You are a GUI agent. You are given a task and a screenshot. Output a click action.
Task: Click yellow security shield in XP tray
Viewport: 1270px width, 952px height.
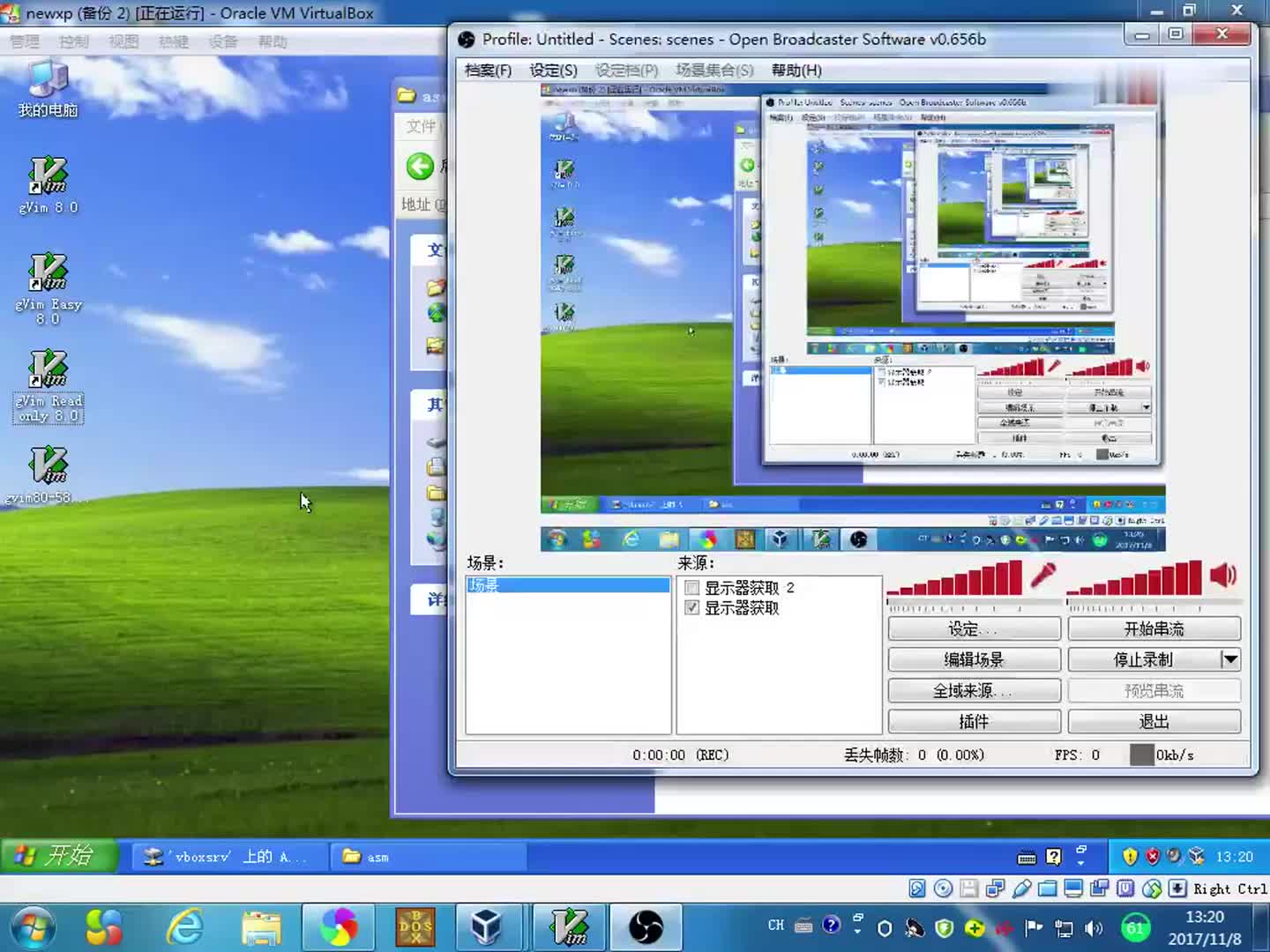1130,856
